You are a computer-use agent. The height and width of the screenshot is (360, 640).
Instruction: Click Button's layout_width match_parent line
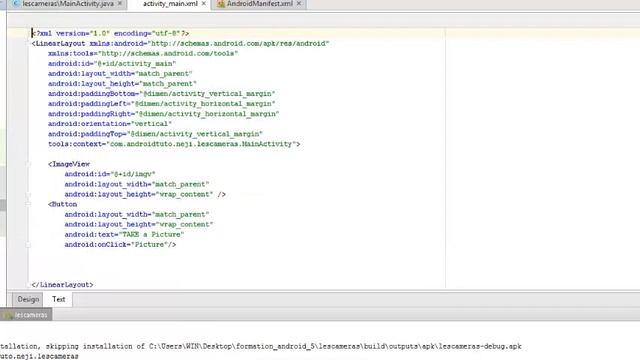[137, 214]
